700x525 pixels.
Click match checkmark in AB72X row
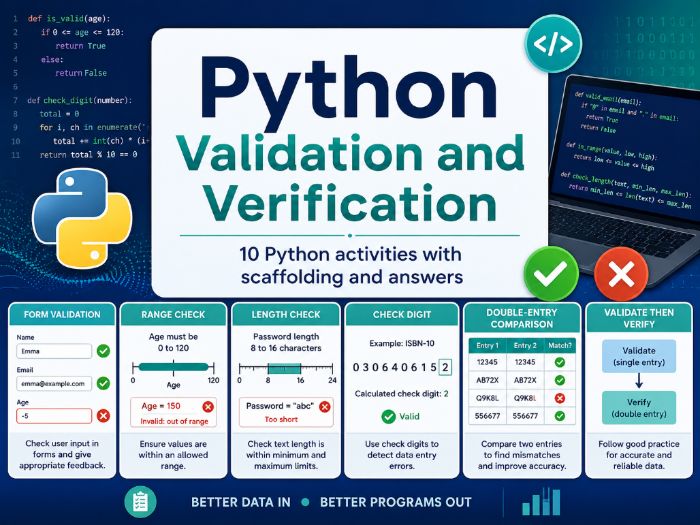559,380
